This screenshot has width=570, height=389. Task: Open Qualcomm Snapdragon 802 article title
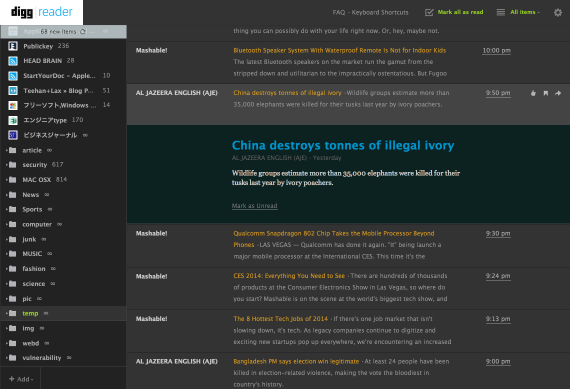tap(334, 239)
